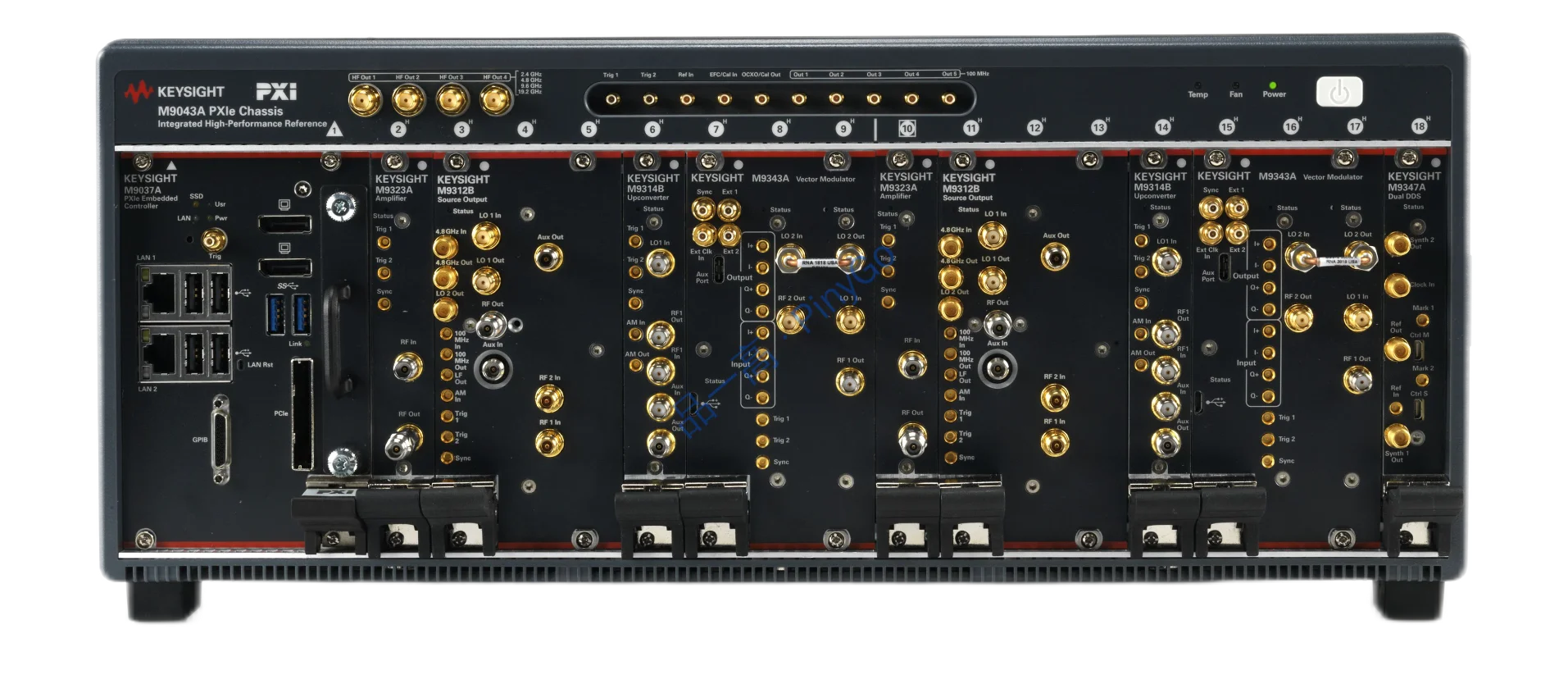This screenshot has width=1568, height=675.
Task: Push the chassis power button
Action: click(1338, 92)
